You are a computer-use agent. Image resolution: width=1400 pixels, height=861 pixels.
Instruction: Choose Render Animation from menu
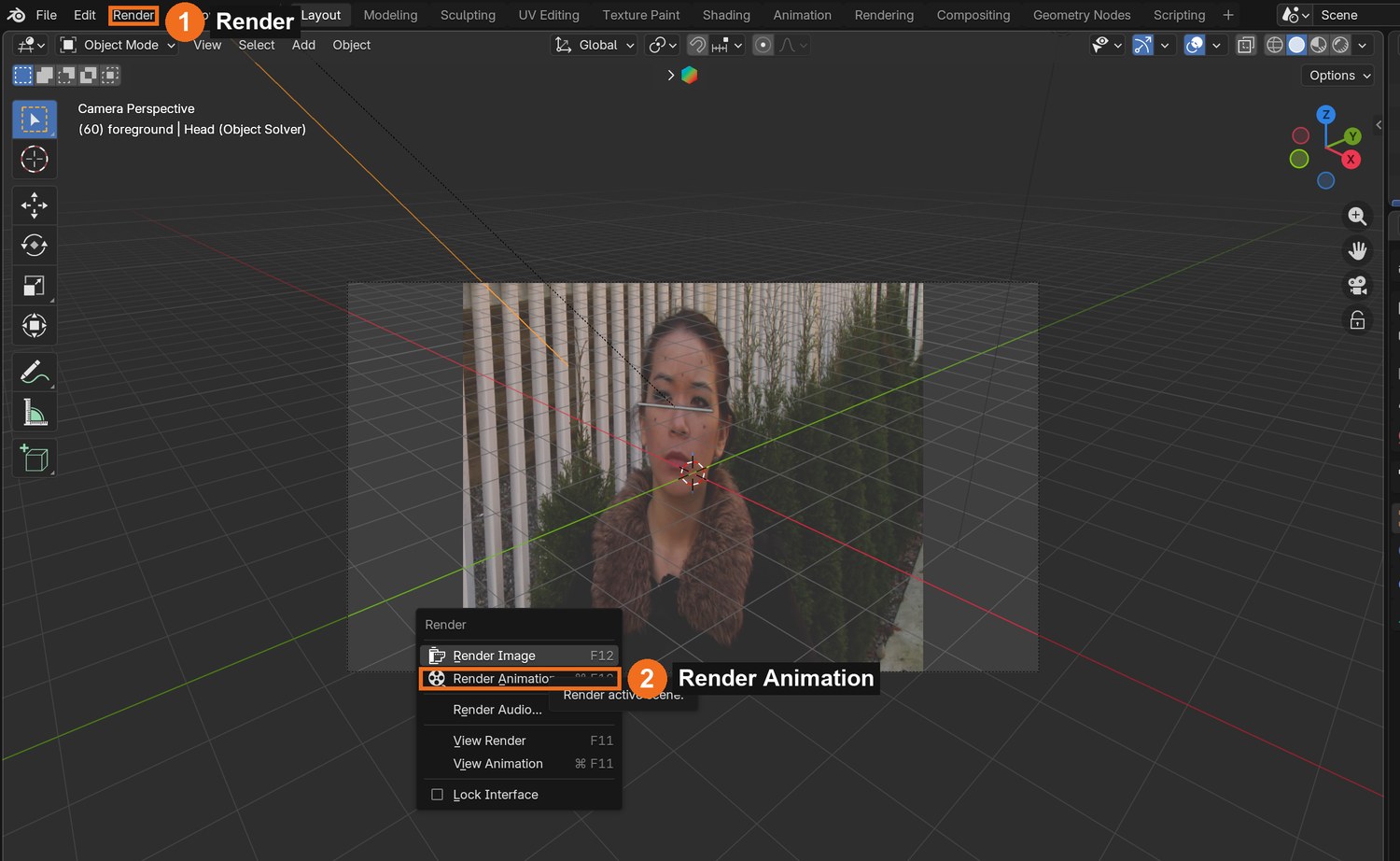click(x=519, y=679)
